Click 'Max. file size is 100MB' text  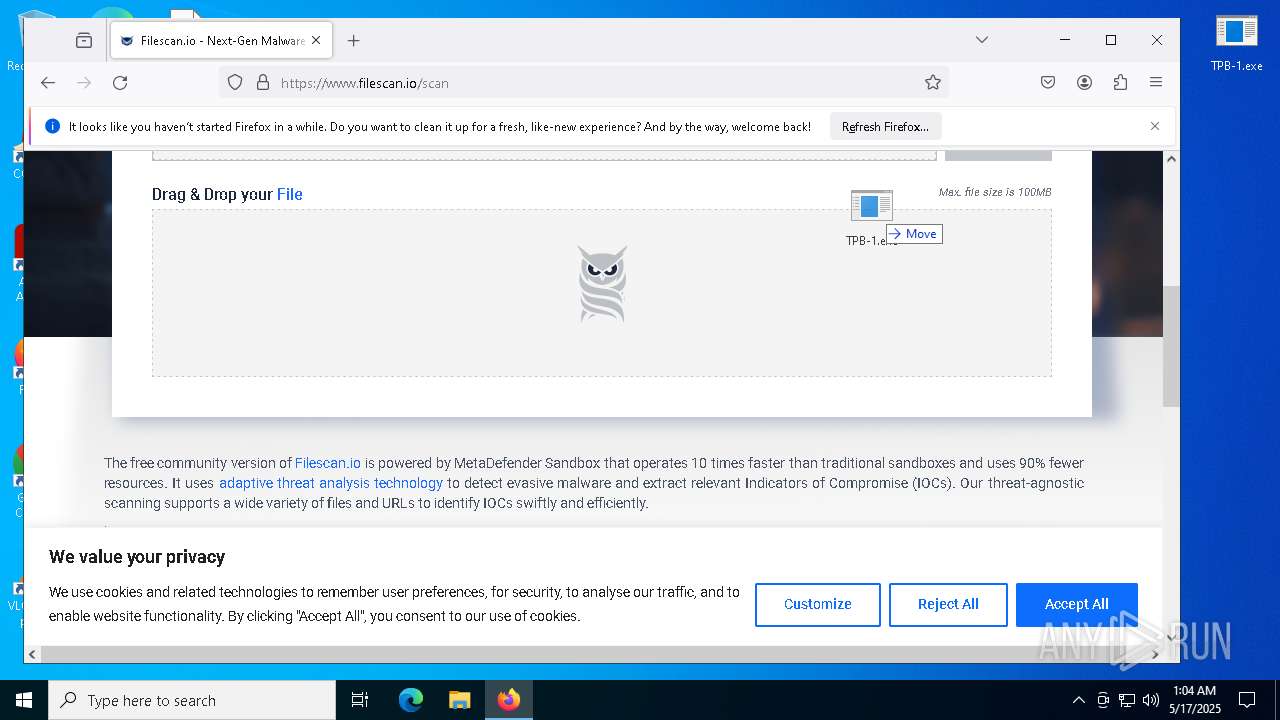point(995,192)
